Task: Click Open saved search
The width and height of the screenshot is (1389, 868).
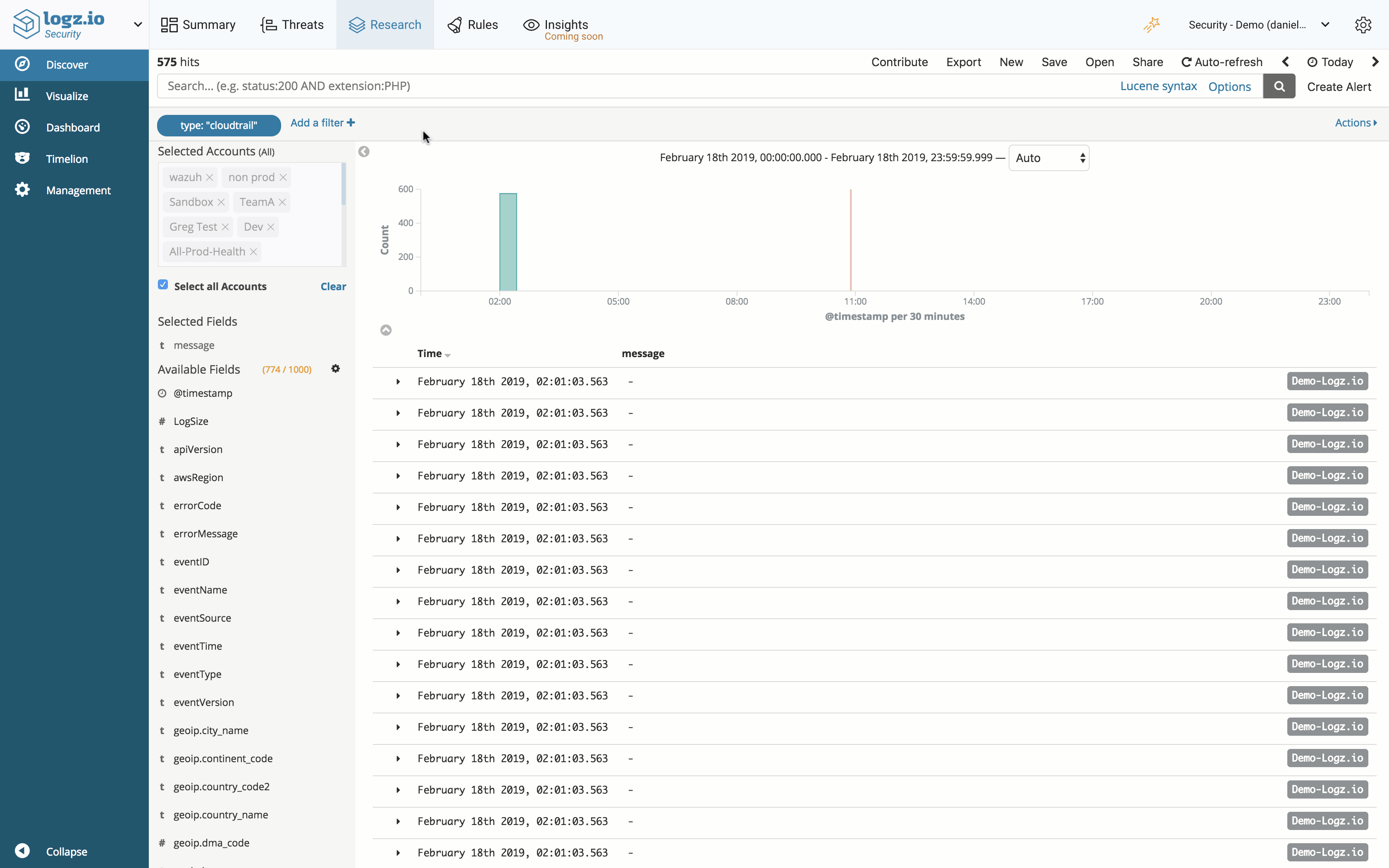Action: coord(1099,62)
